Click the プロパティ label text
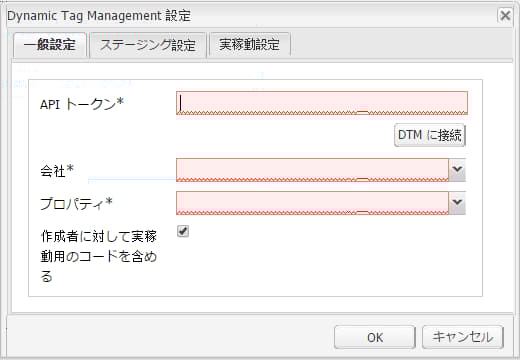This screenshot has width=520, height=360. click(x=76, y=203)
